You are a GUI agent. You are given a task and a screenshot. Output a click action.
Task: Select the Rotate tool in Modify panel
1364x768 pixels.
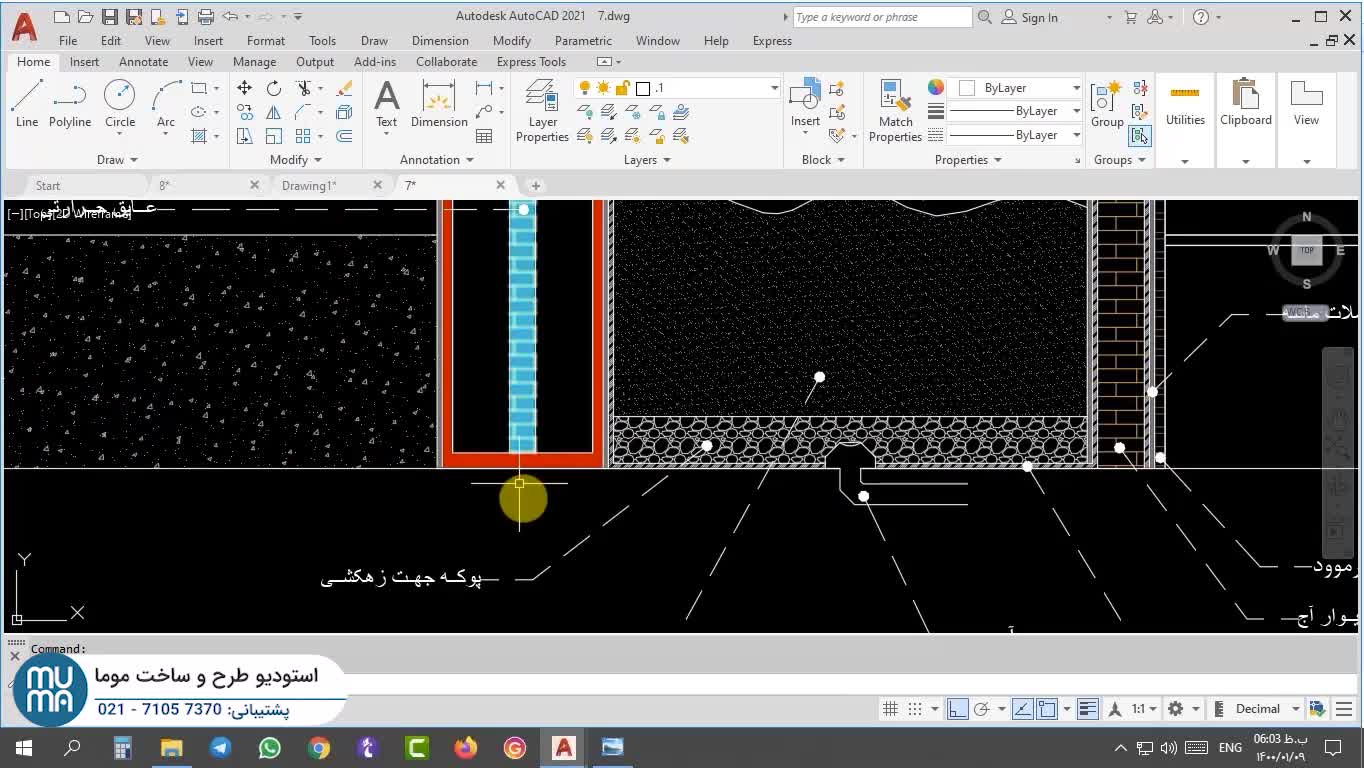(274, 88)
